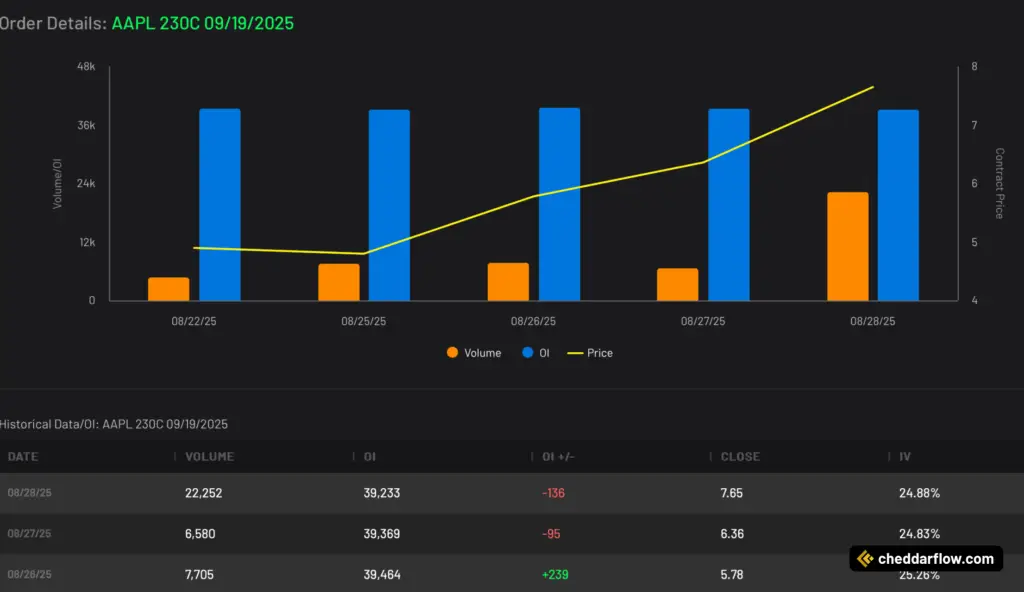Viewport: 1024px width, 592px height.
Task: Click IV value 24.83%
Action: click(x=919, y=534)
